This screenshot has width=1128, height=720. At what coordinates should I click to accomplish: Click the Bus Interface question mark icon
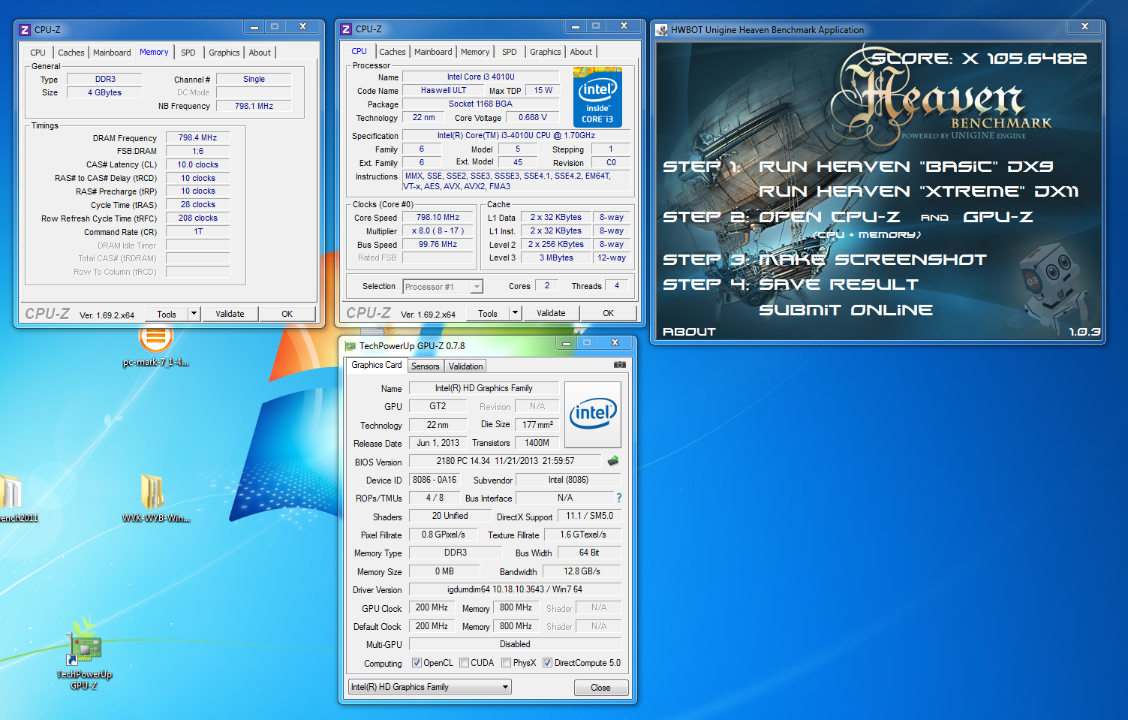[619, 498]
